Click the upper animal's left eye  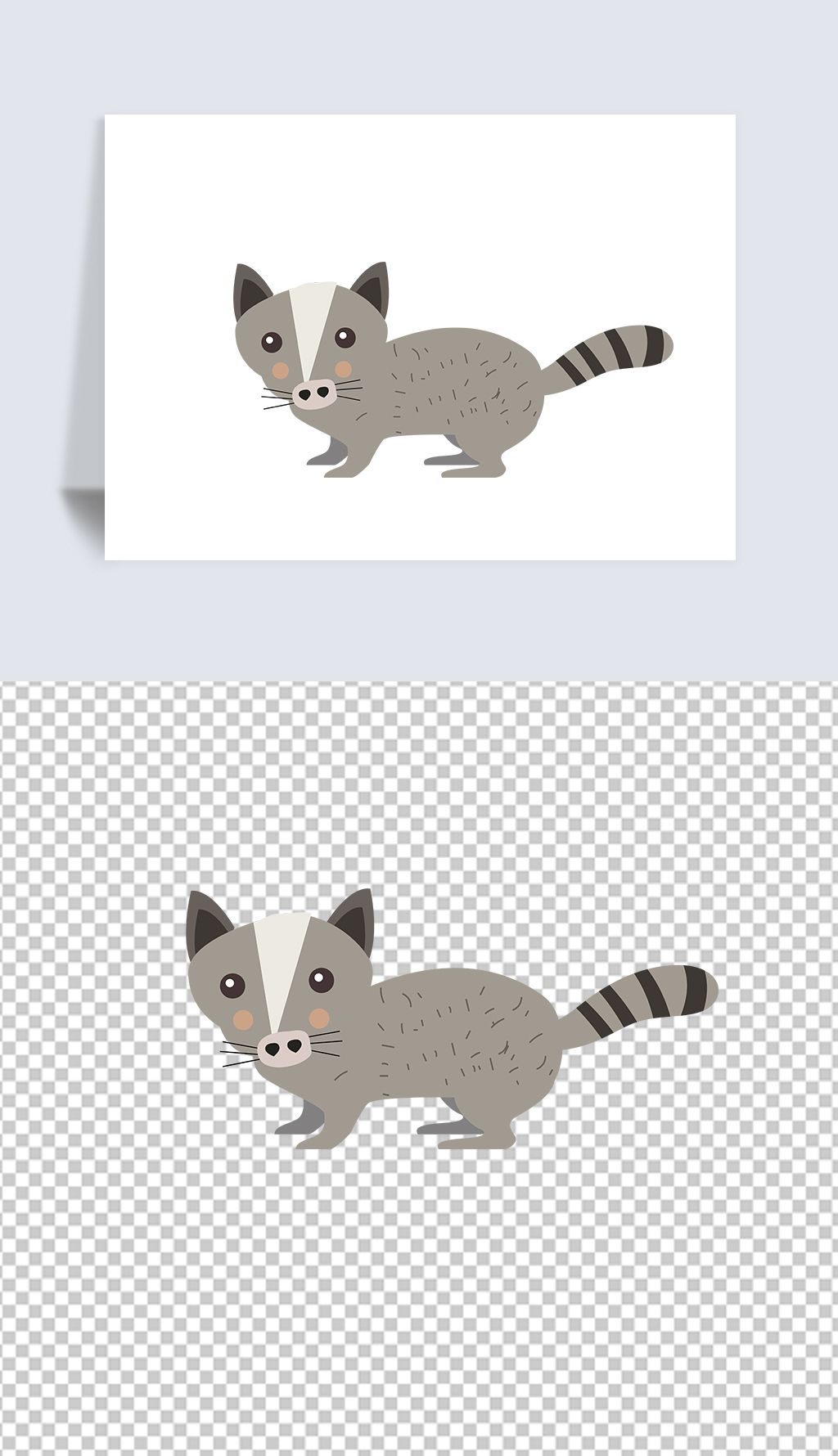[x=272, y=341]
